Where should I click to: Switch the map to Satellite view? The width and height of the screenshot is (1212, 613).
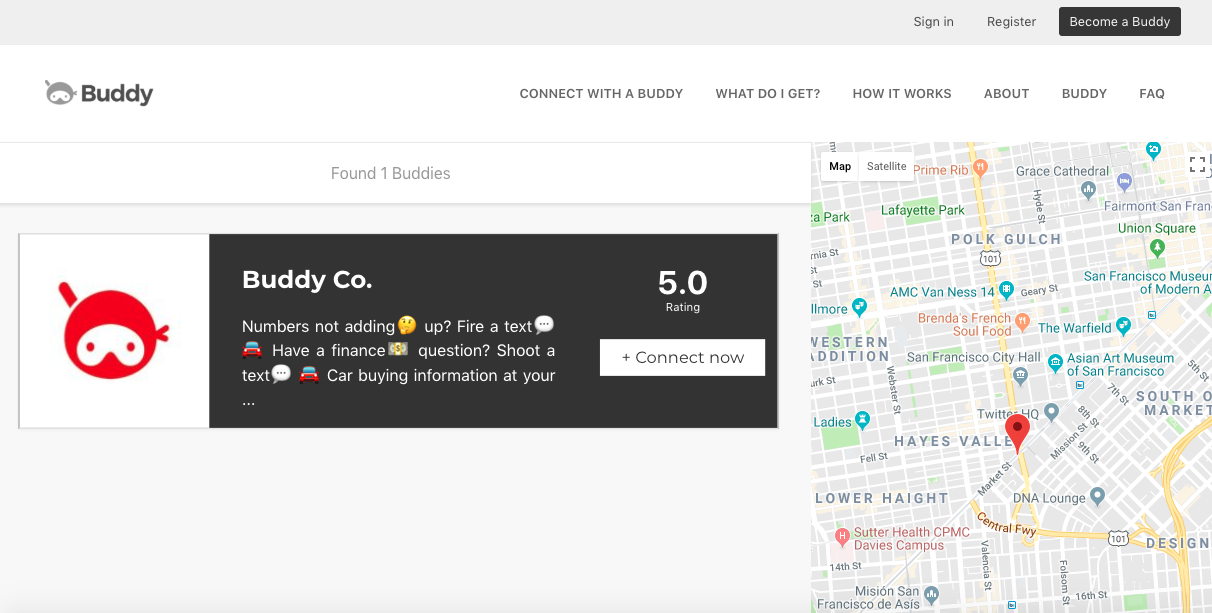(886, 166)
